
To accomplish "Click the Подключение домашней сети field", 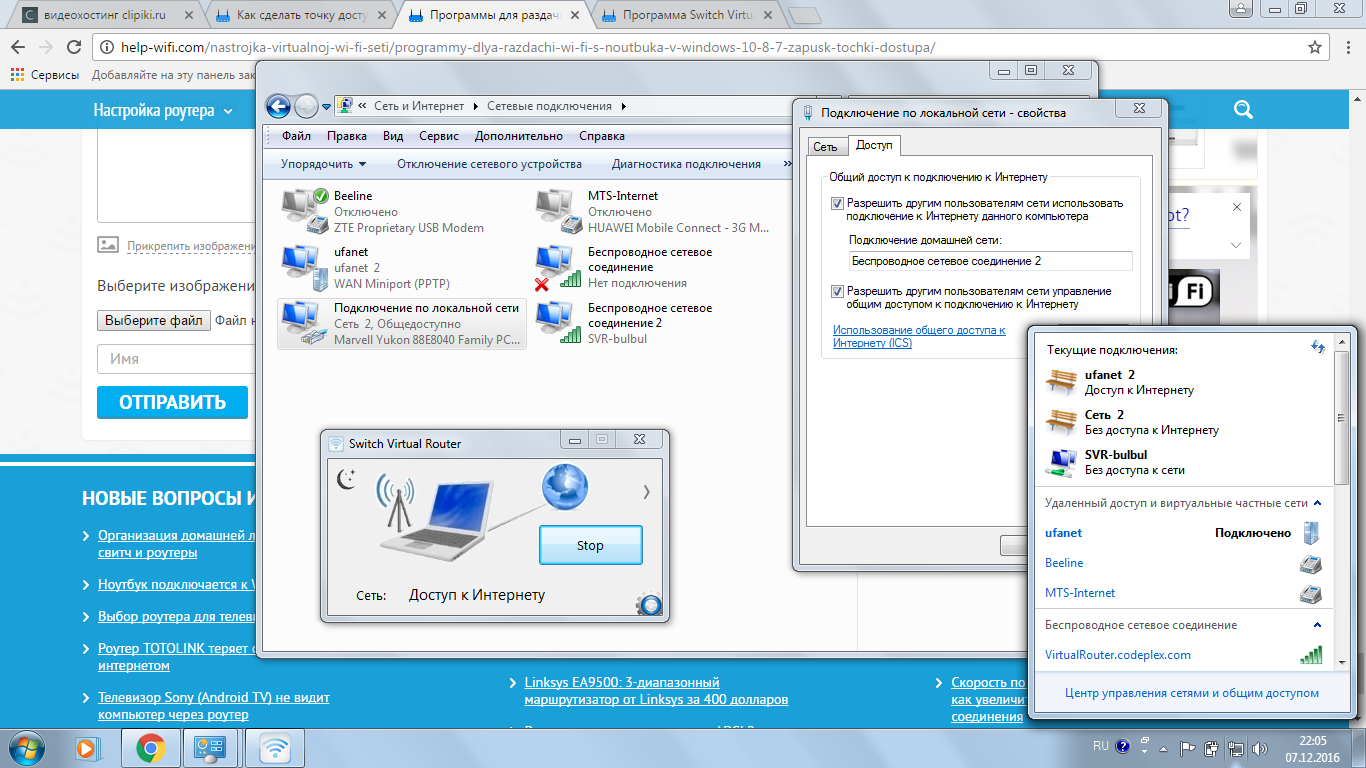I will tap(990, 261).
